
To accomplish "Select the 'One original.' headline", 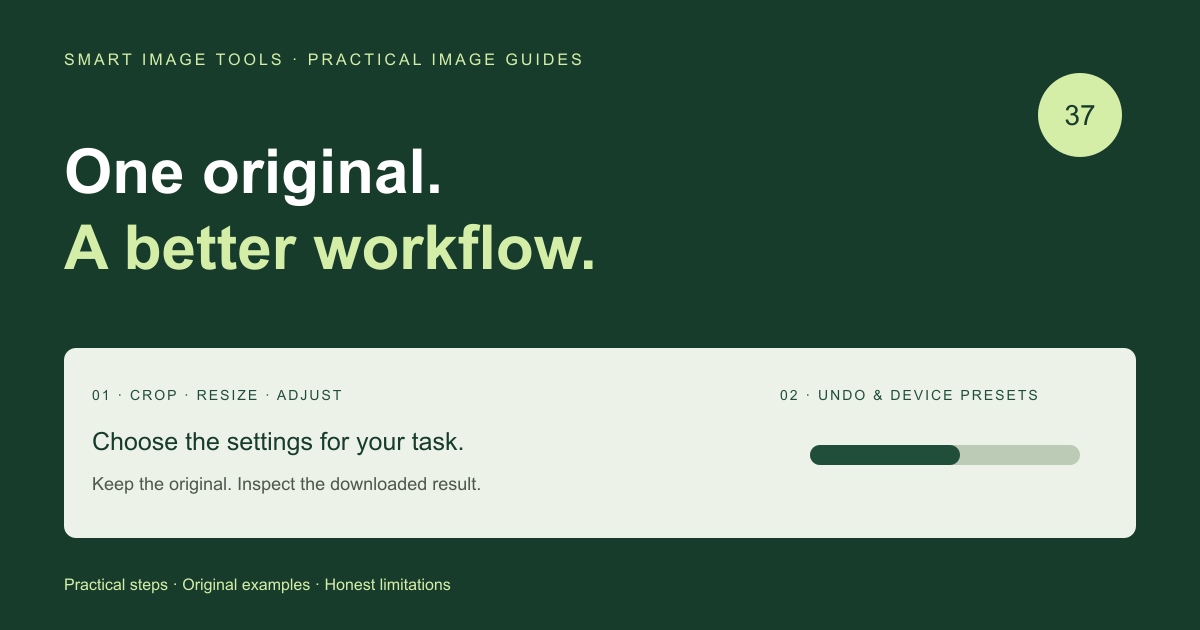I will [x=253, y=172].
